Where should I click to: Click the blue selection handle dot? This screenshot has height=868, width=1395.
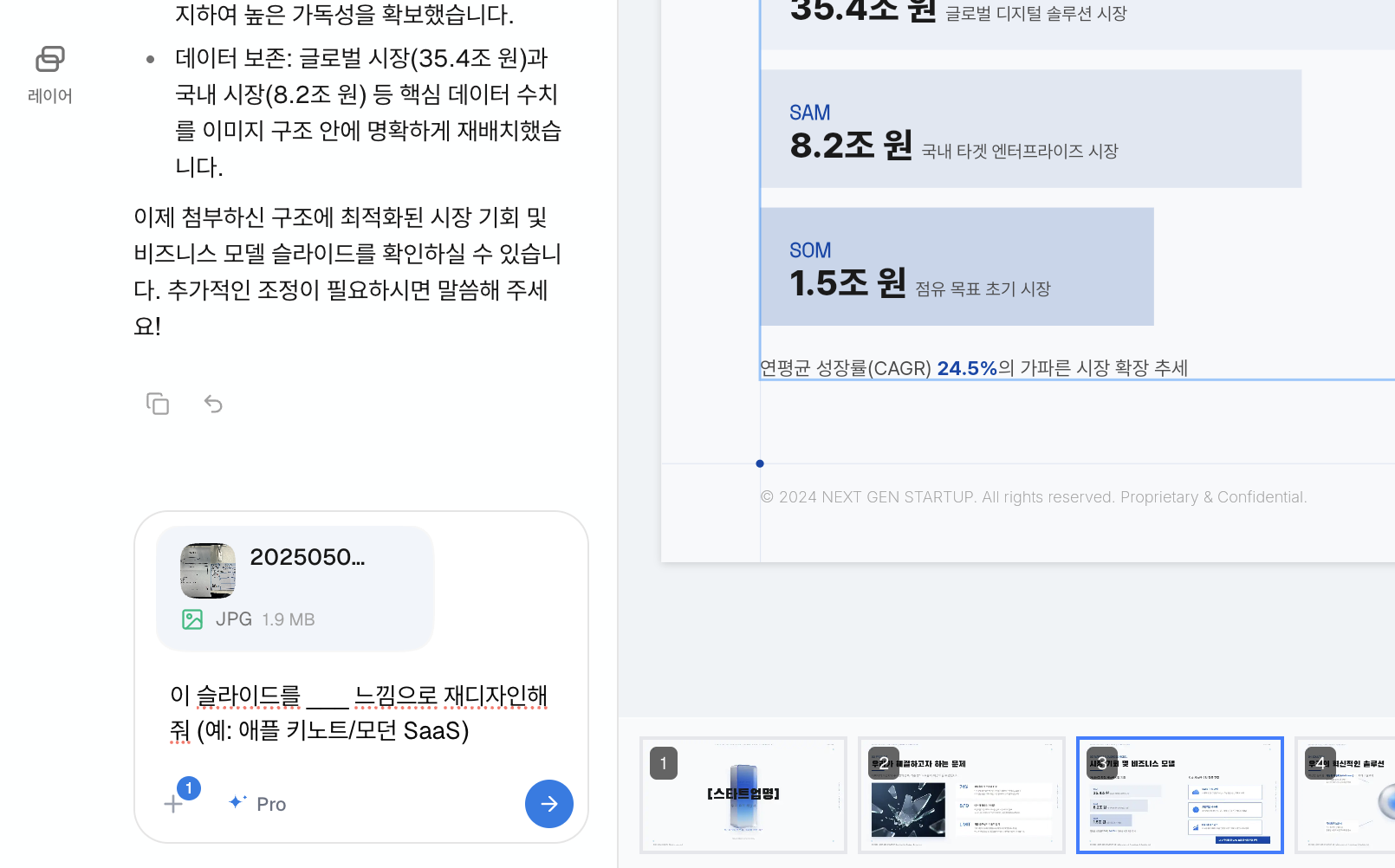760,463
